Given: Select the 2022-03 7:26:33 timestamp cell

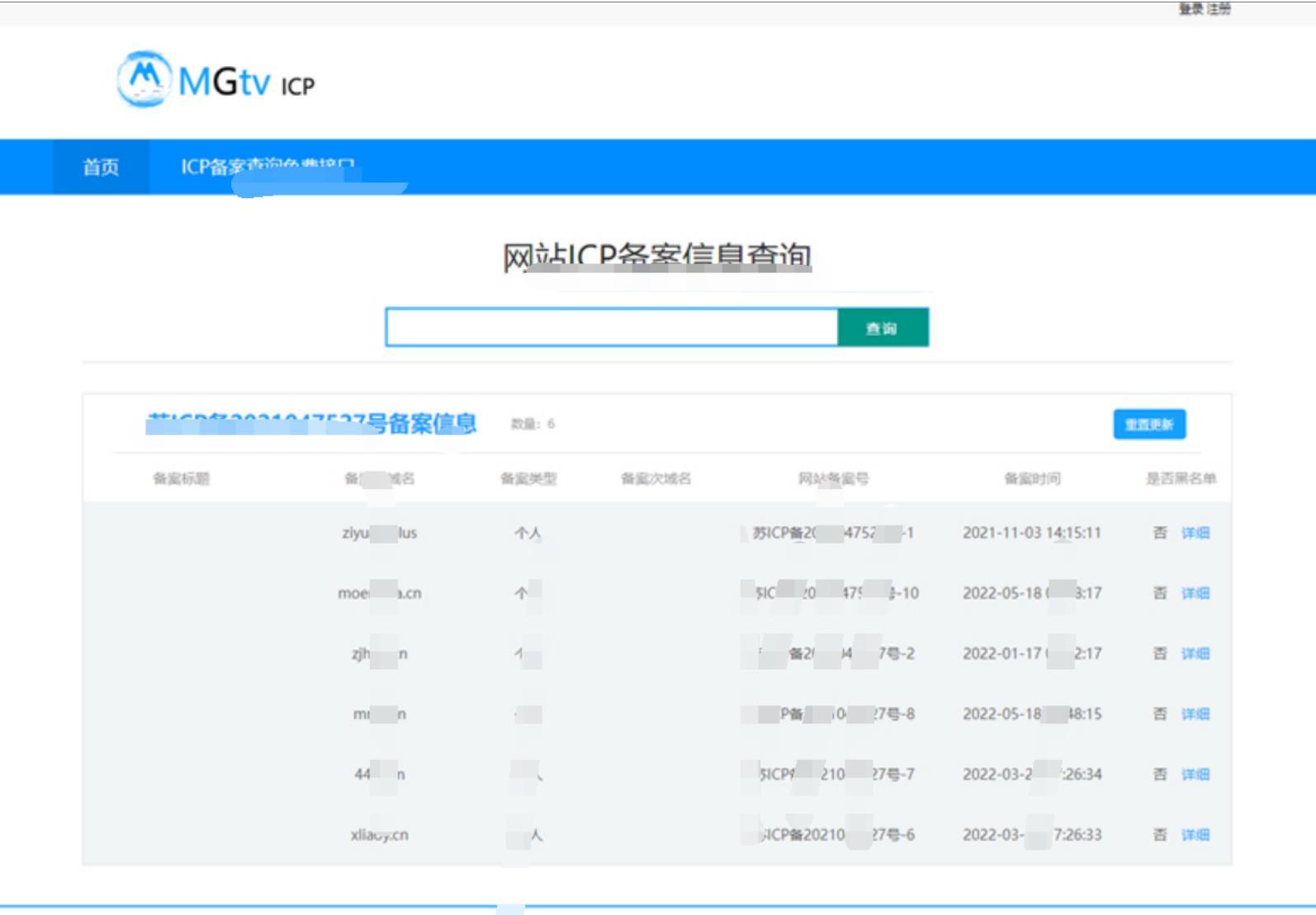Looking at the screenshot, I should point(1032,834).
